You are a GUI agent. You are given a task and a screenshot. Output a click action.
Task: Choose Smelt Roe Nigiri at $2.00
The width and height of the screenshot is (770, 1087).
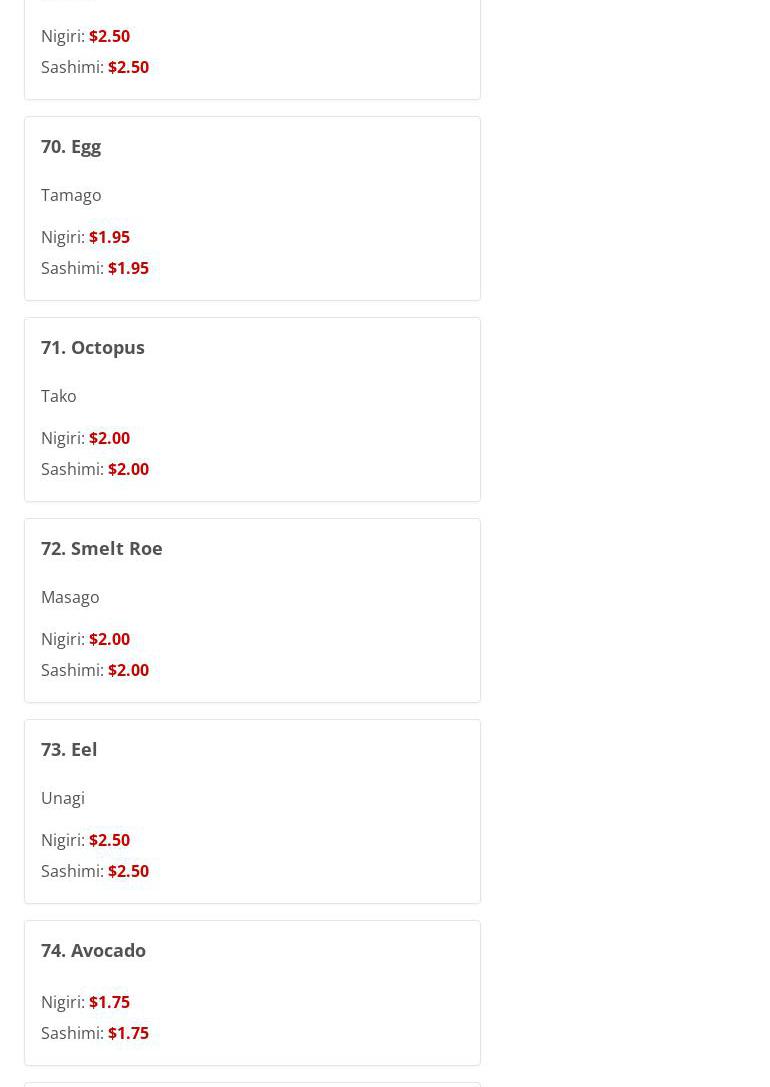pos(110,639)
